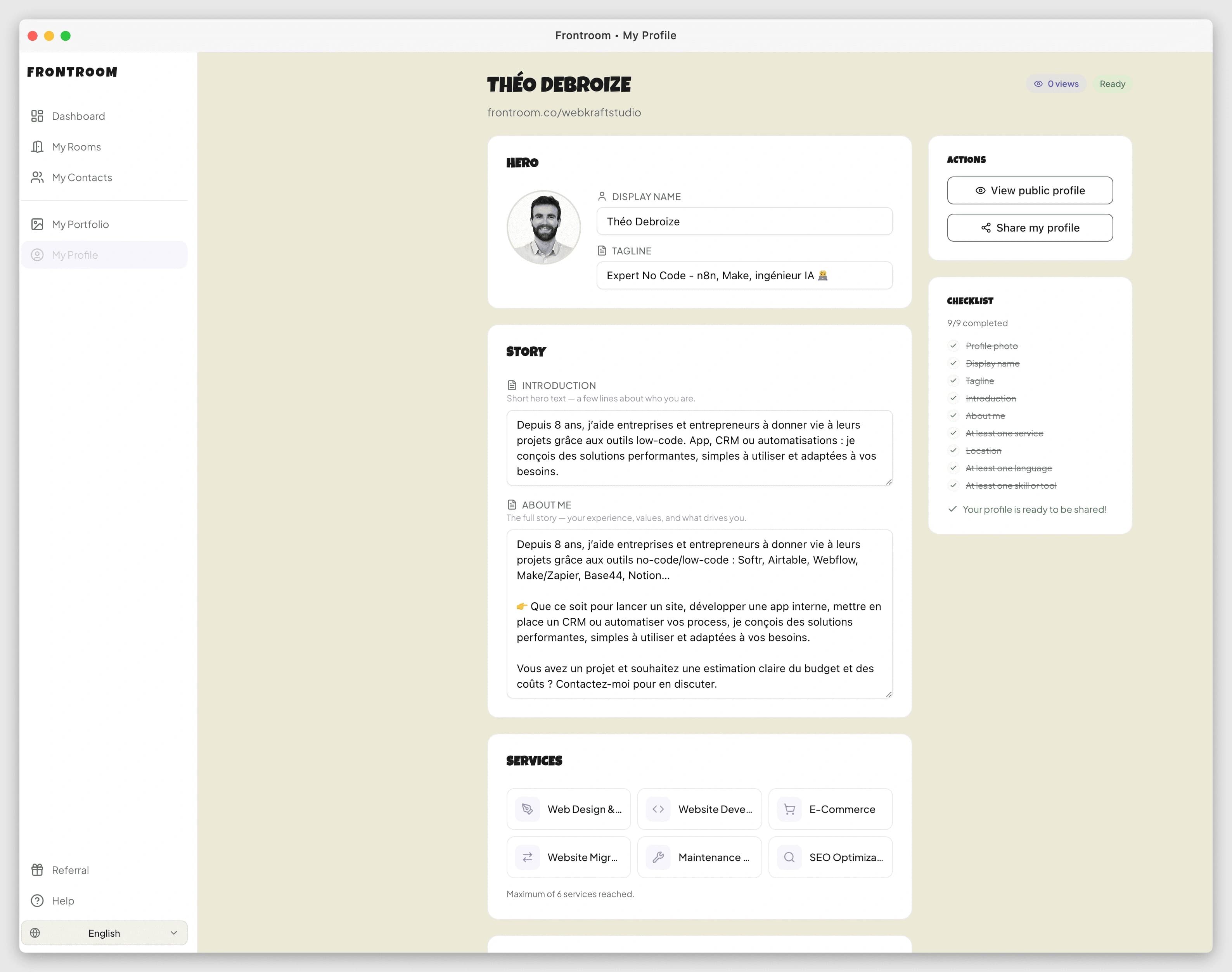Select My Profile in the sidebar
This screenshot has height=972, width=1232.
(x=104, y=255)
